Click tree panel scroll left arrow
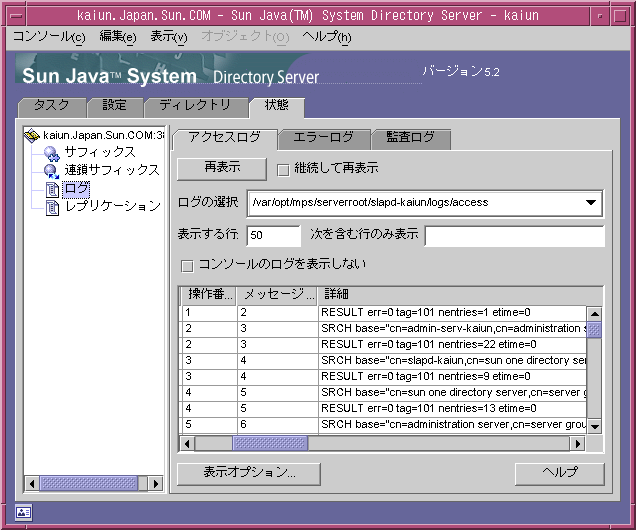 pos(32,483)
